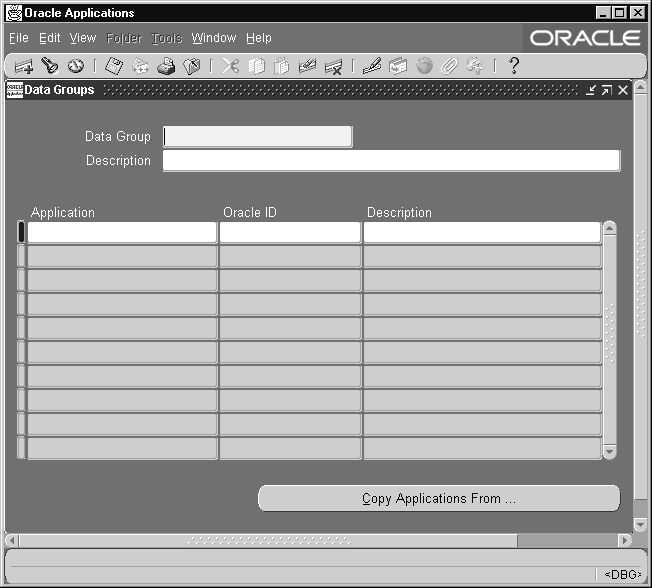Click the top Description field

(x=391, y=161)
